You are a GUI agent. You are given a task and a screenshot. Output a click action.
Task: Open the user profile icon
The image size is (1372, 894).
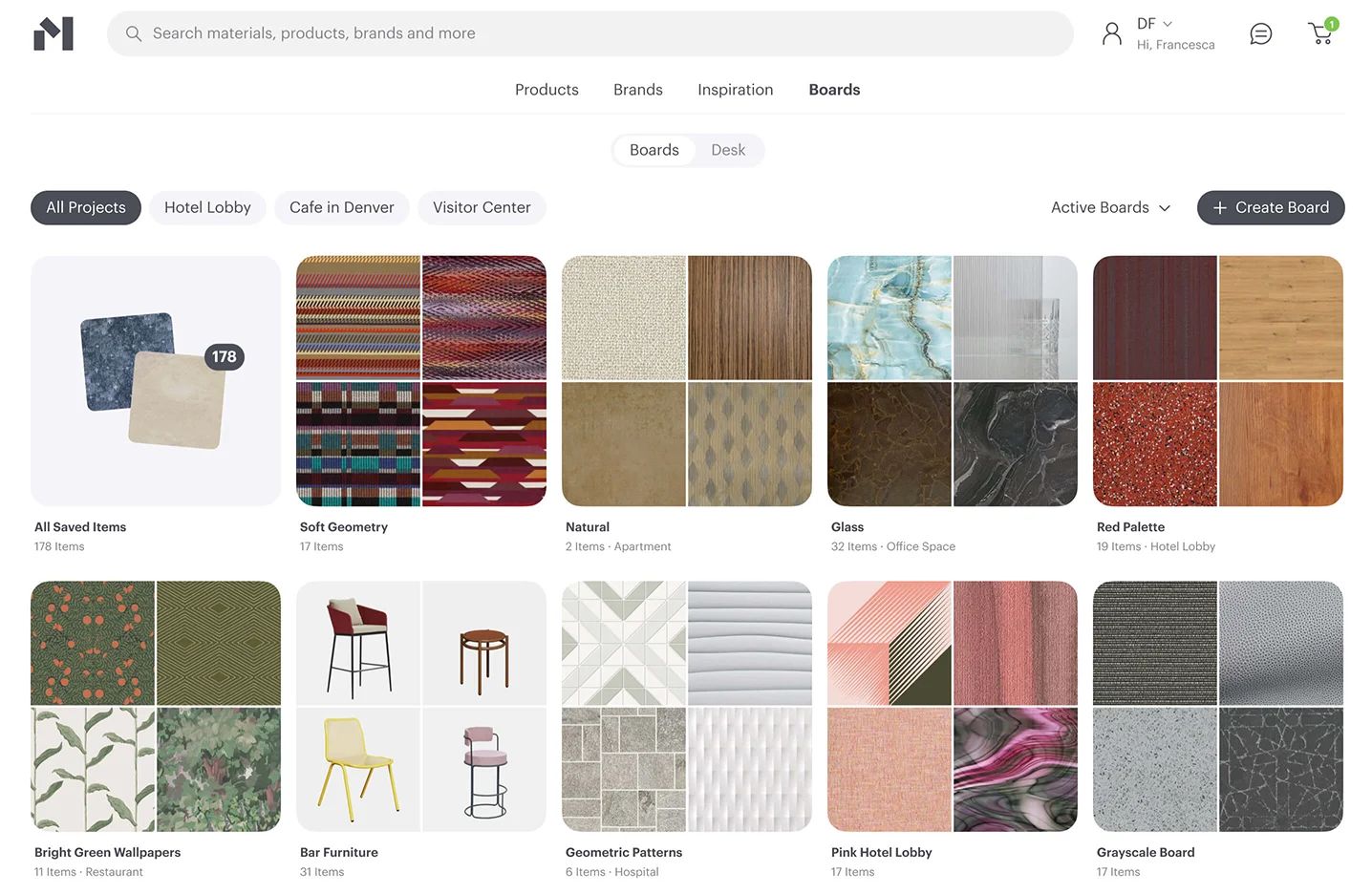click(1111, 33)
